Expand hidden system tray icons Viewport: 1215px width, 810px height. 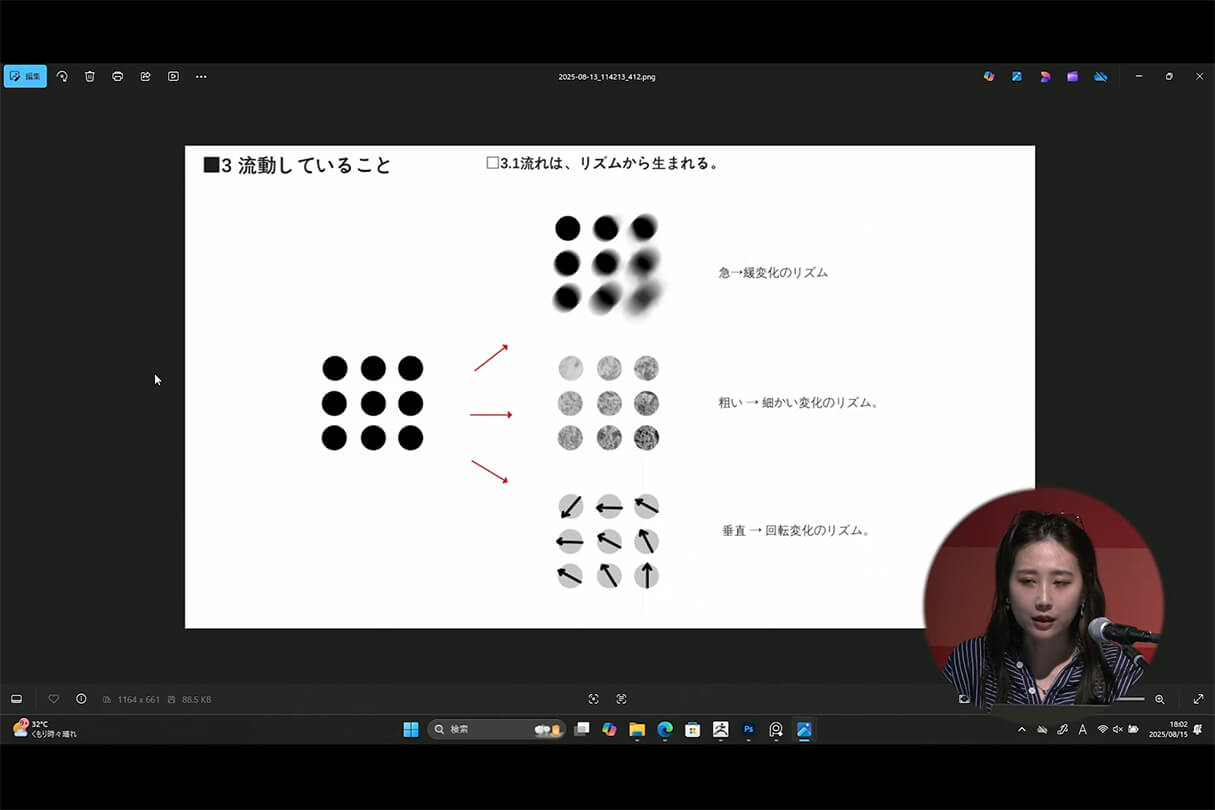pyautogui.click(x=1022, y=729)
